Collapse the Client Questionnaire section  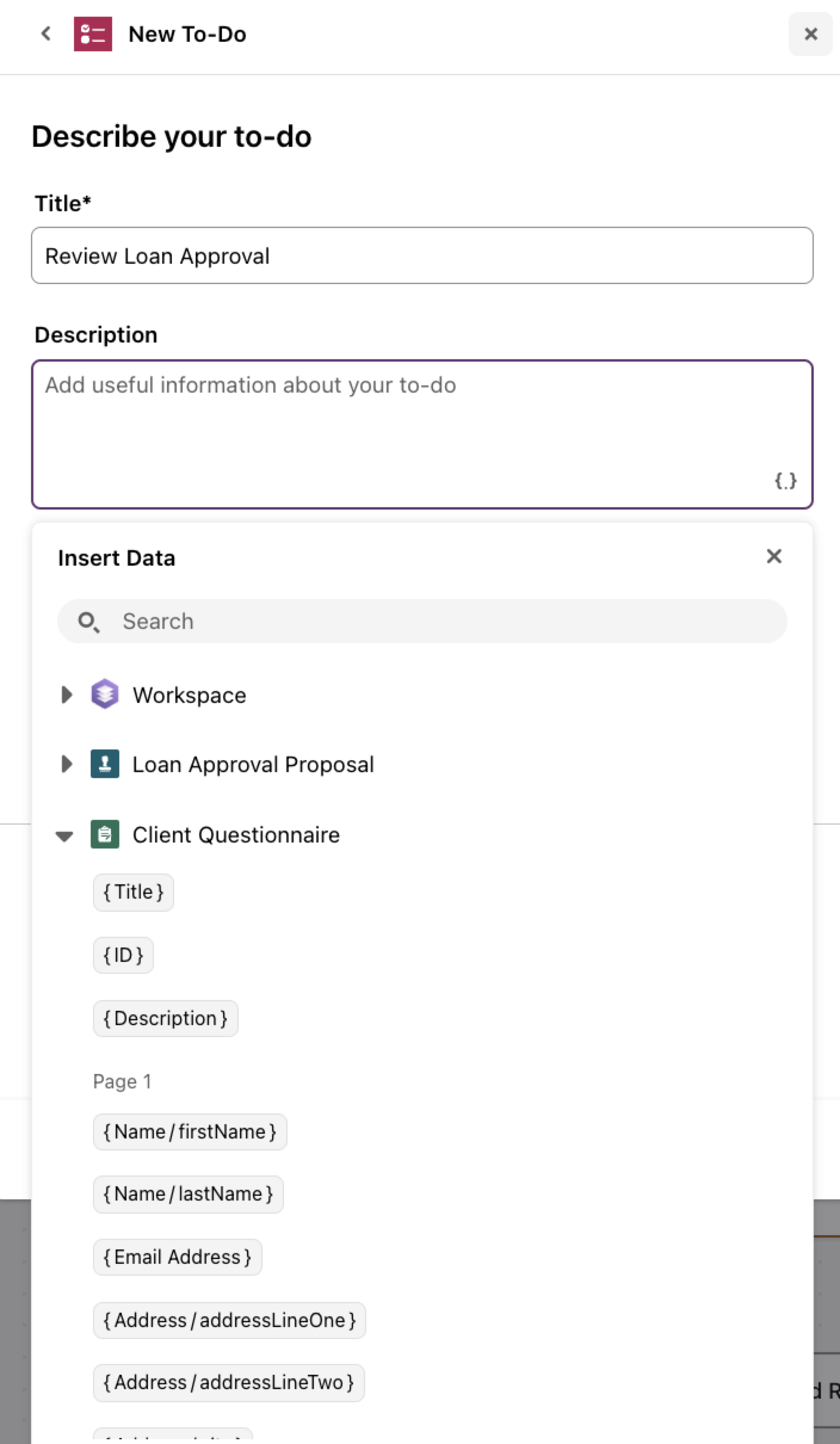tap(64, 835)
